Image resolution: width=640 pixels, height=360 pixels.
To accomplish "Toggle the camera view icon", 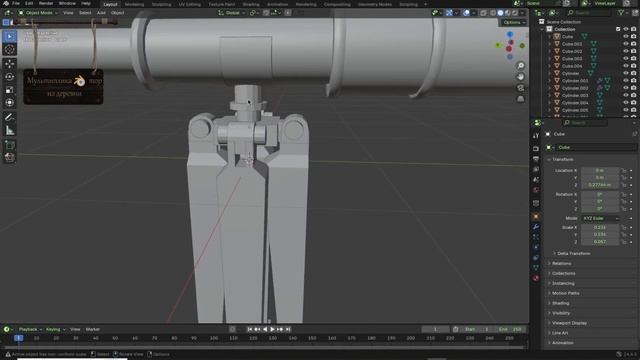I will point(521,88).
